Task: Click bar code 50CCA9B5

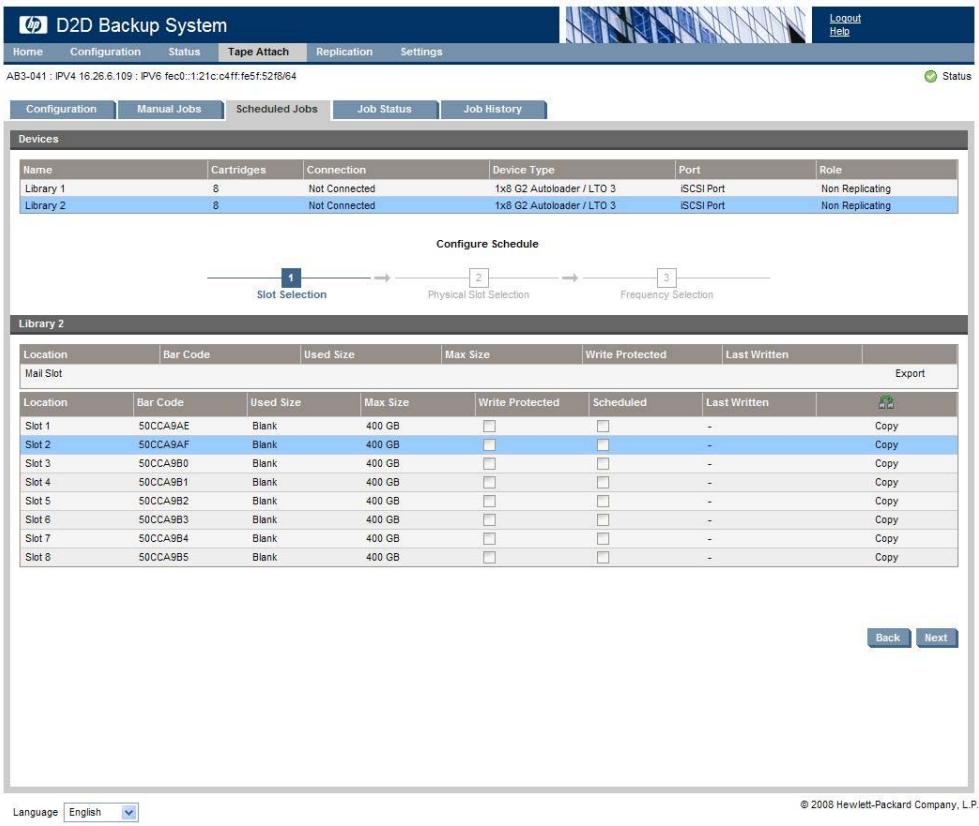Action: click(x=164, y=557)
